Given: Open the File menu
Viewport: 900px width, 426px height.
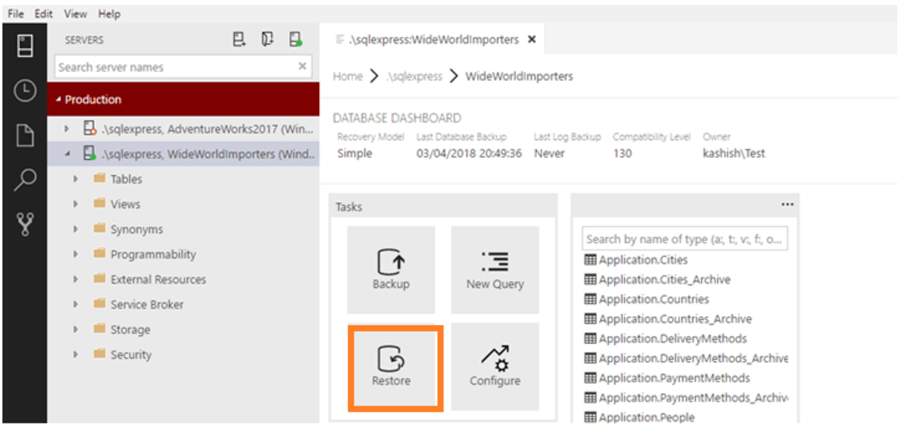Looking at the screenshot, I should pyautogui.click(x=16, y=14).
